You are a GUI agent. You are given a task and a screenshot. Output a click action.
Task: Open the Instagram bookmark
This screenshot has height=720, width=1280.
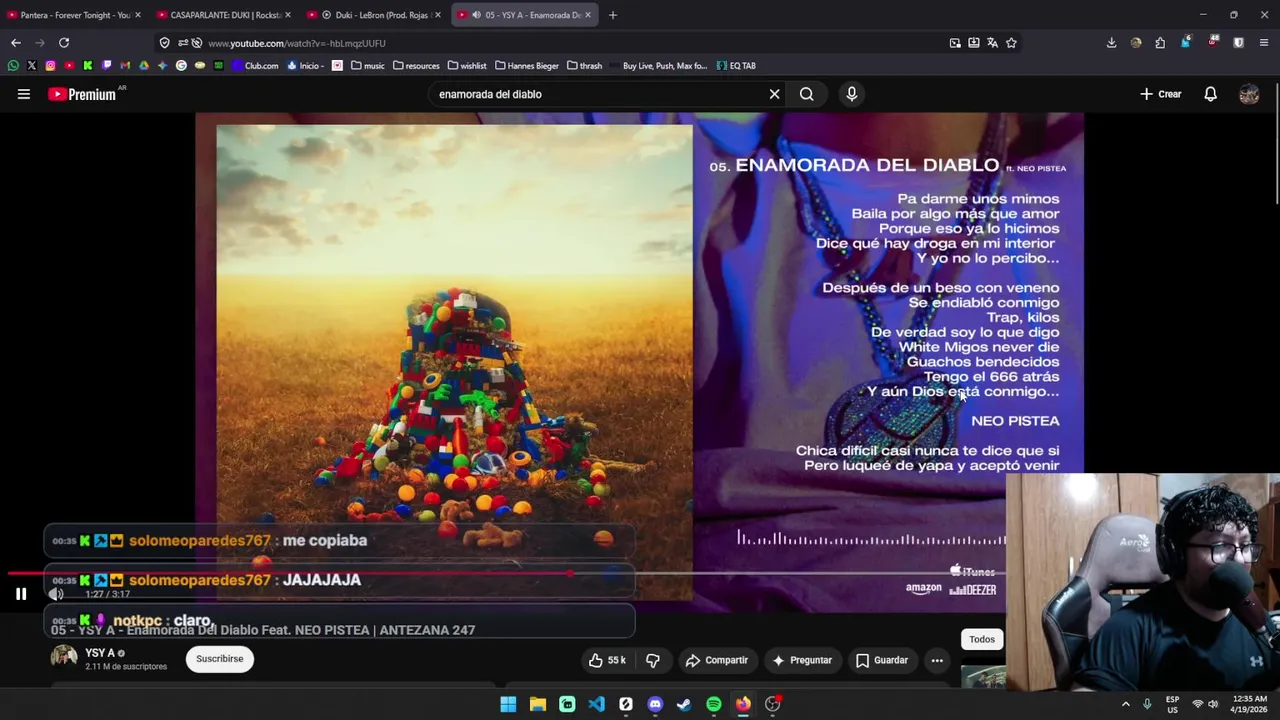pyautogui.click(x=50, y=66)
